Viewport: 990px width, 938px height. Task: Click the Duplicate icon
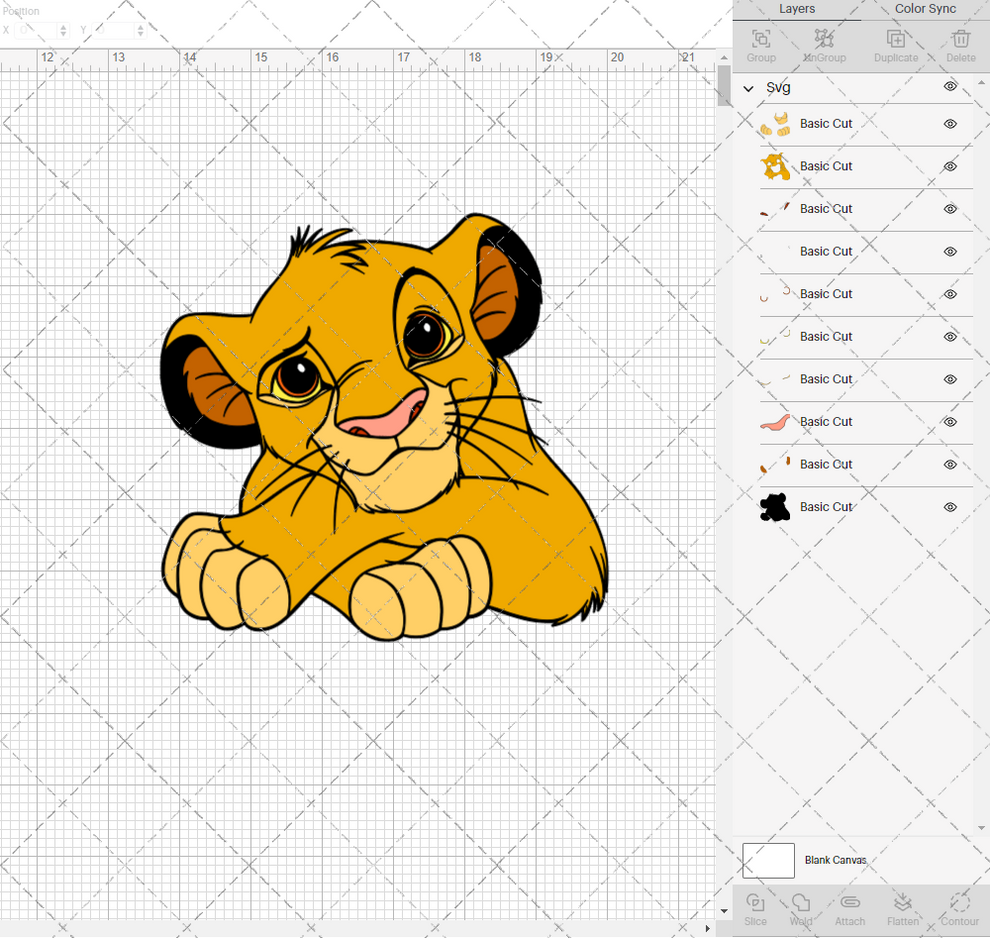point(895,45)
